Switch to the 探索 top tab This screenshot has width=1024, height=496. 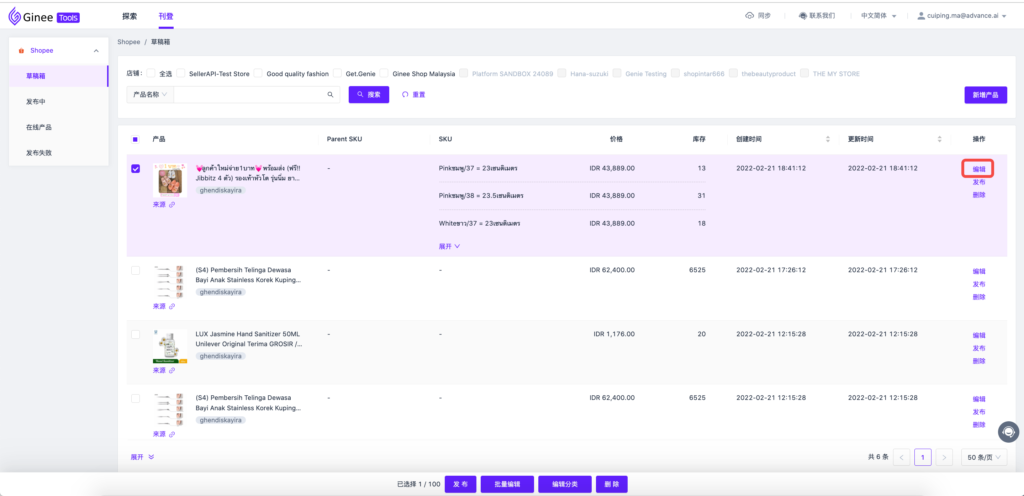click(x=129, y=17)
